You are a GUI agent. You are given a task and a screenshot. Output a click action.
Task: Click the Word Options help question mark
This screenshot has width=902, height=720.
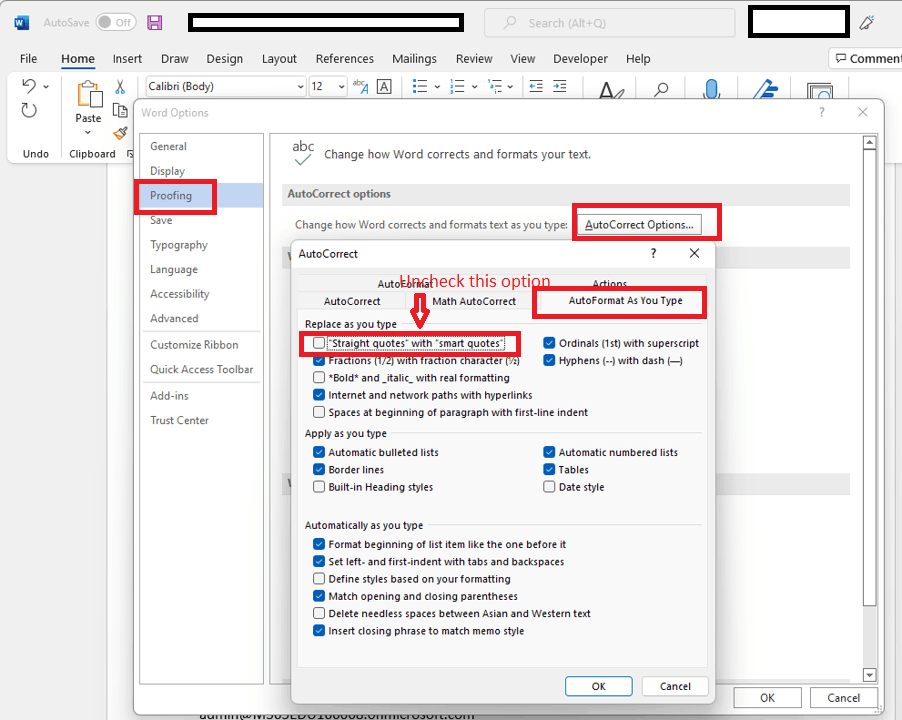click(x=821, y=112)
